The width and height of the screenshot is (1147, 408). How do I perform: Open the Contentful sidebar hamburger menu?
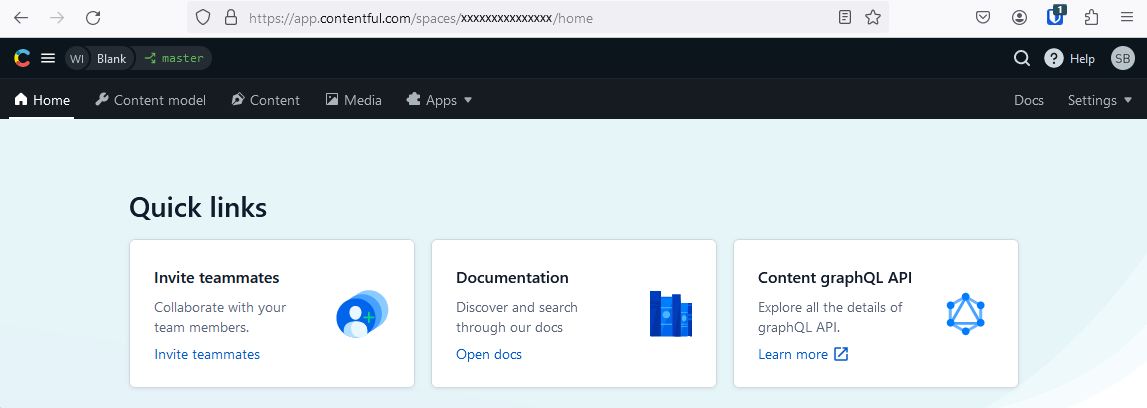point(48,58)
